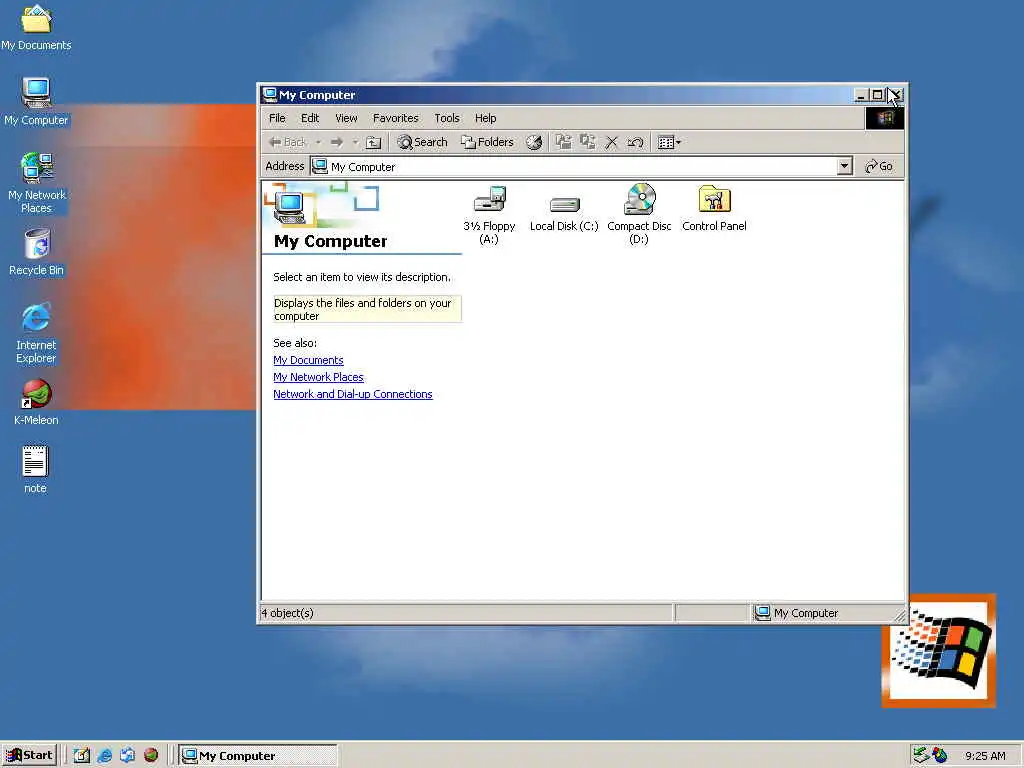
Task: Expand the Address bar dropdown
Action: [844, 167]
